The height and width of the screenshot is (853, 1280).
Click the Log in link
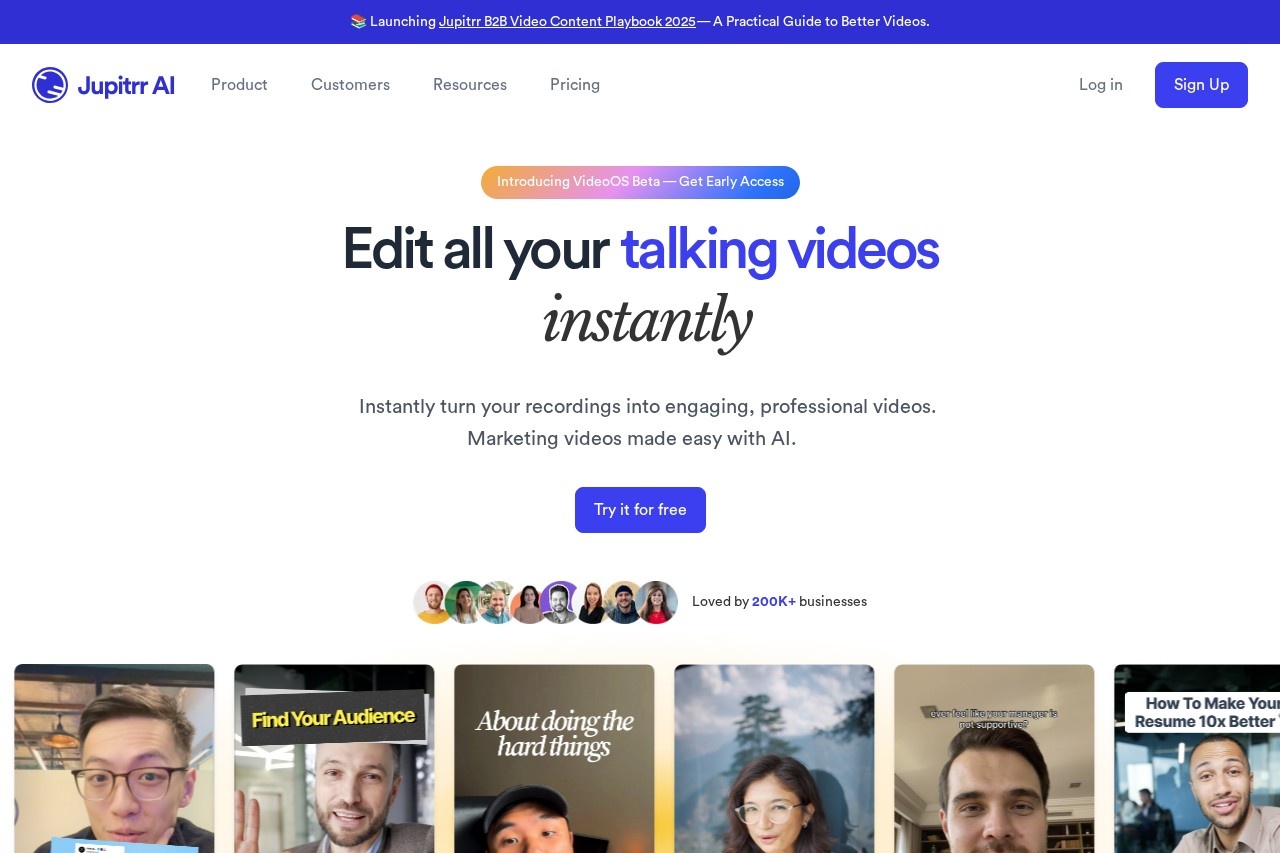[x=1100, y=85]
